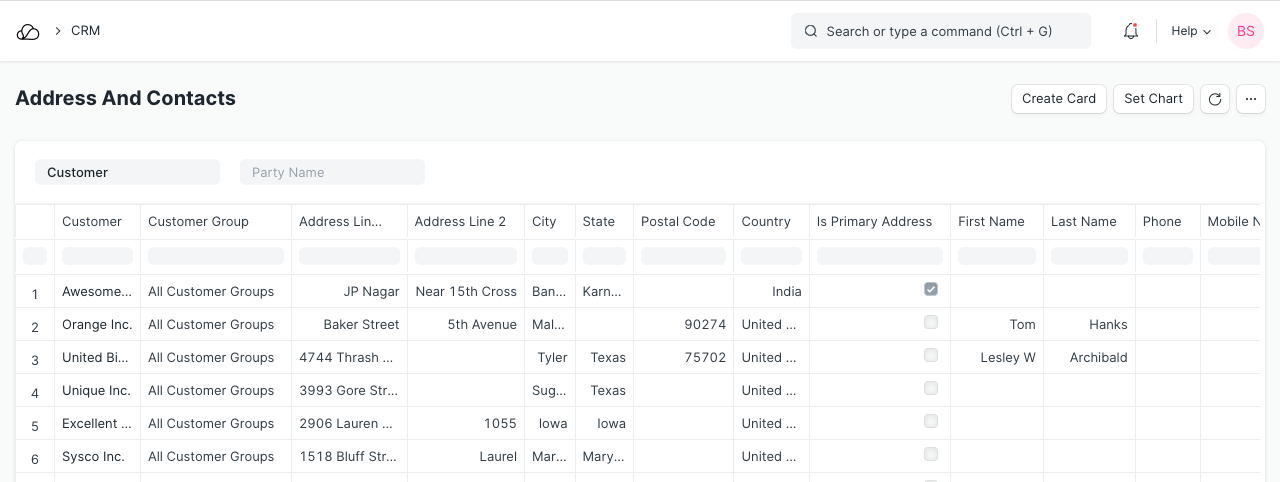The width and height of the screenshot is (1280, 482).
Task: Select the Sysco Inc. customer cell
Action: click(x=94, y=457)
